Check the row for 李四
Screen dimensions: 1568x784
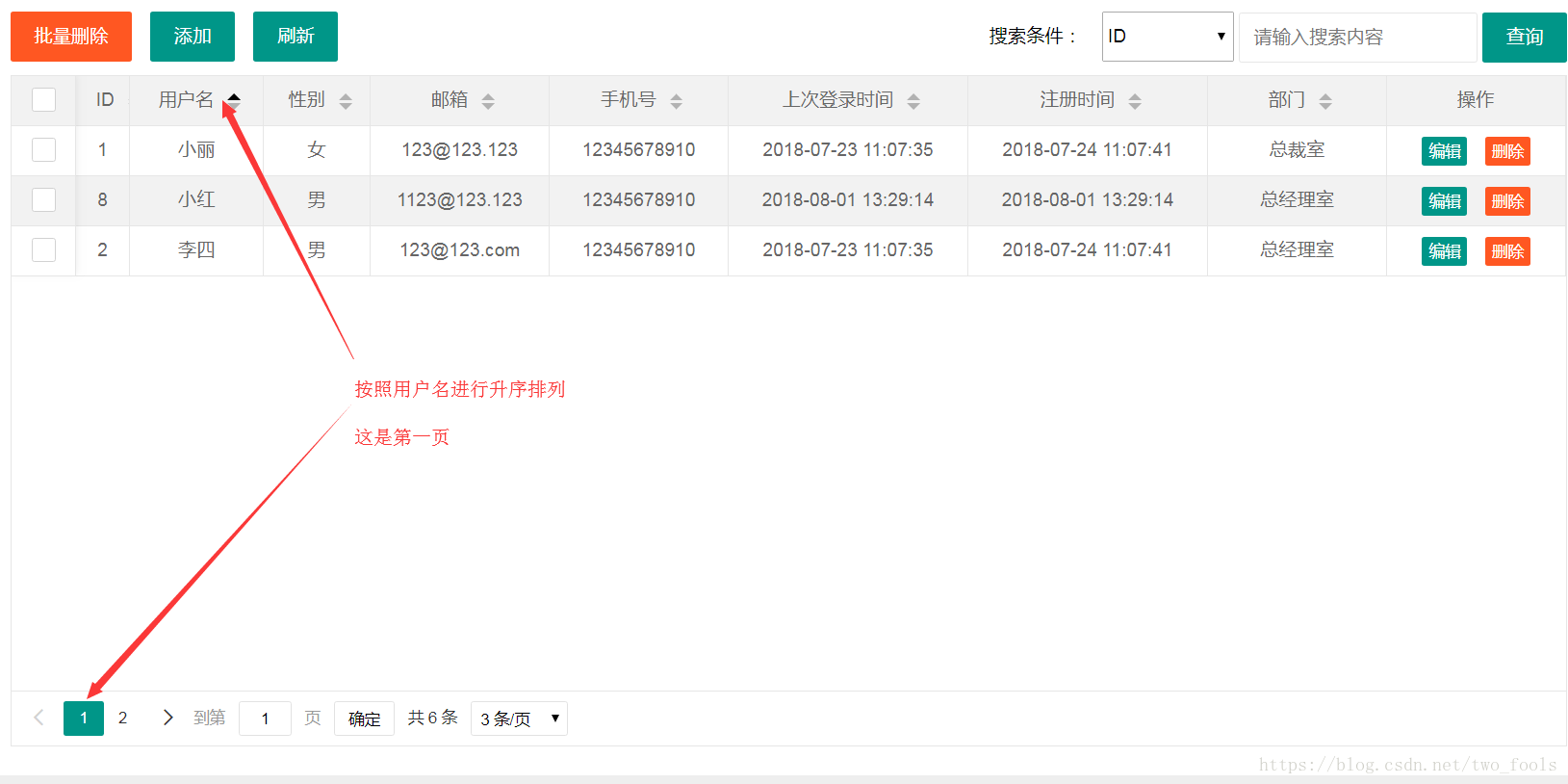43,249
